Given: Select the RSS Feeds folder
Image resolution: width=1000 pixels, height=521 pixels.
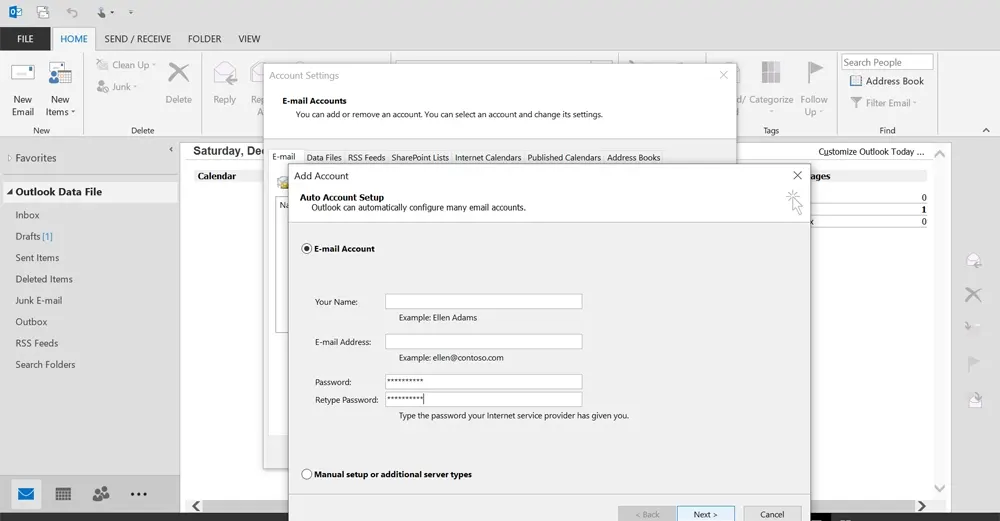Looking at the screenshot, I should [36, 343].
